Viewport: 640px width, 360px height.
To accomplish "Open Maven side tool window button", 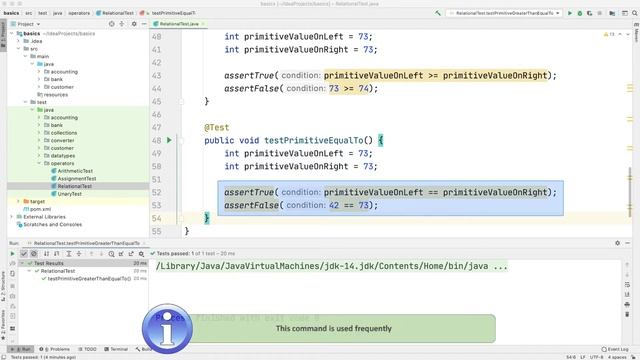I will [x=636, y=33].
